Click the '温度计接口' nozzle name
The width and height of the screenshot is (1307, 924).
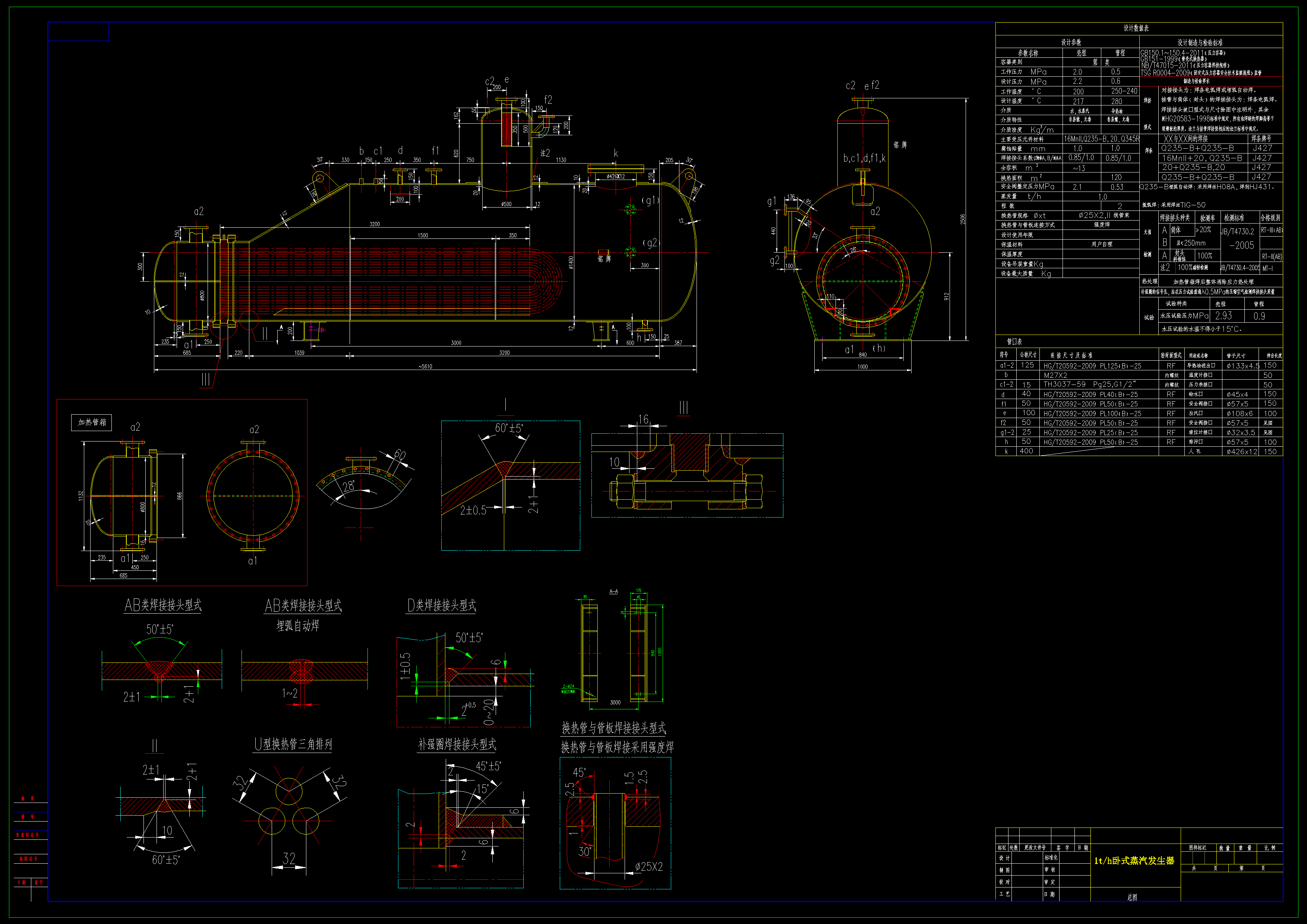[x=1200, y=376]
